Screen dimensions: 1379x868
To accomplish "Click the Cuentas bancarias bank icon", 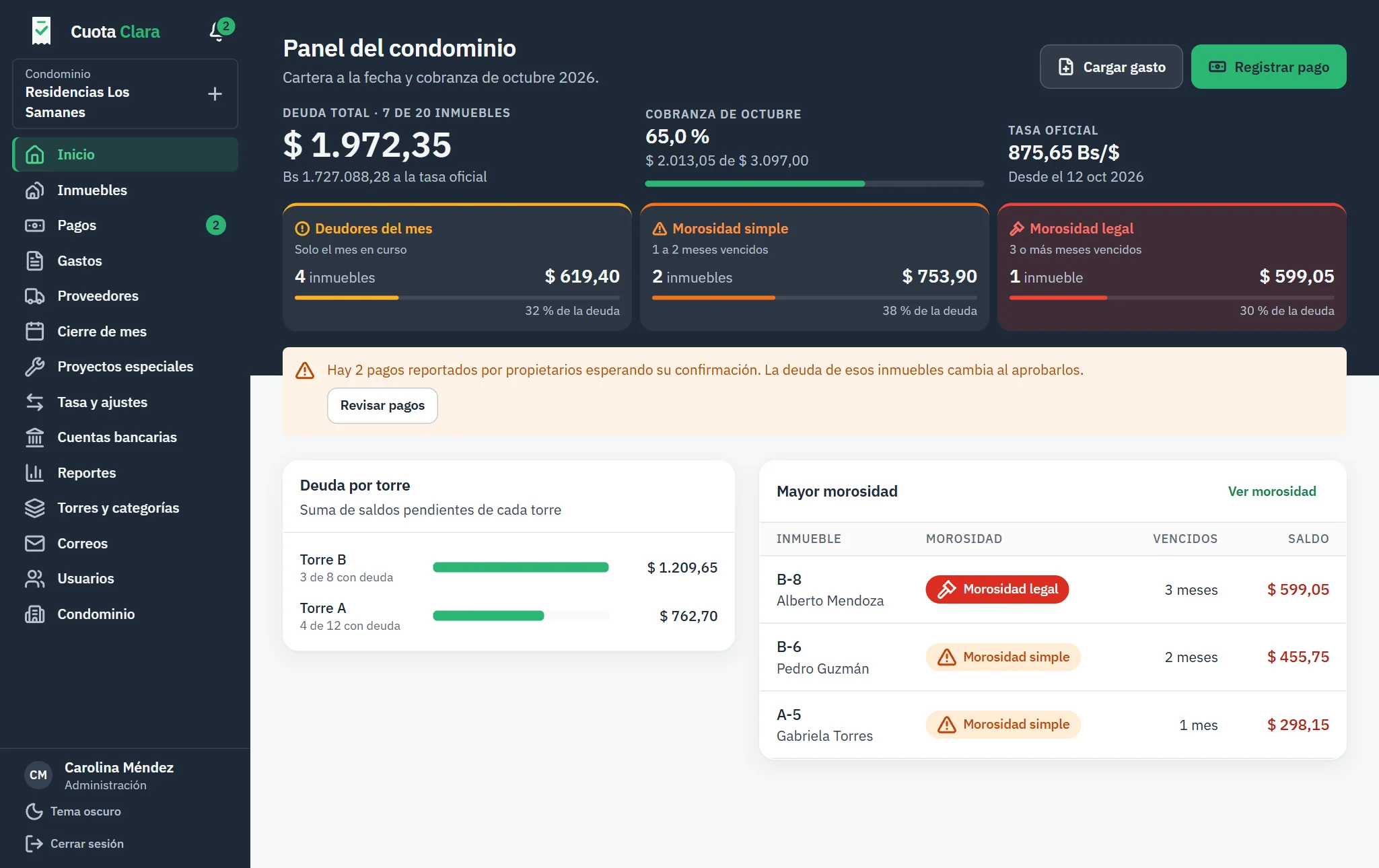I will (35, 437).
